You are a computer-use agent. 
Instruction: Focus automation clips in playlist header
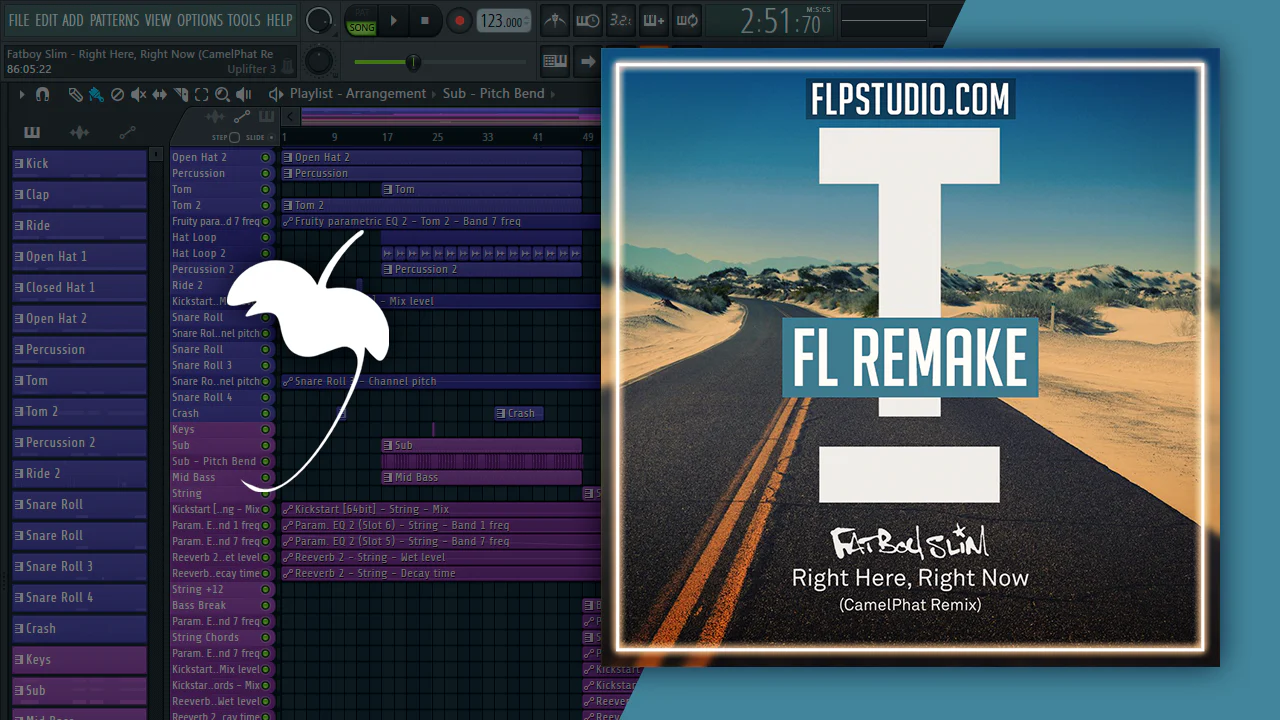pyautogui.click(x=241, y=117)
